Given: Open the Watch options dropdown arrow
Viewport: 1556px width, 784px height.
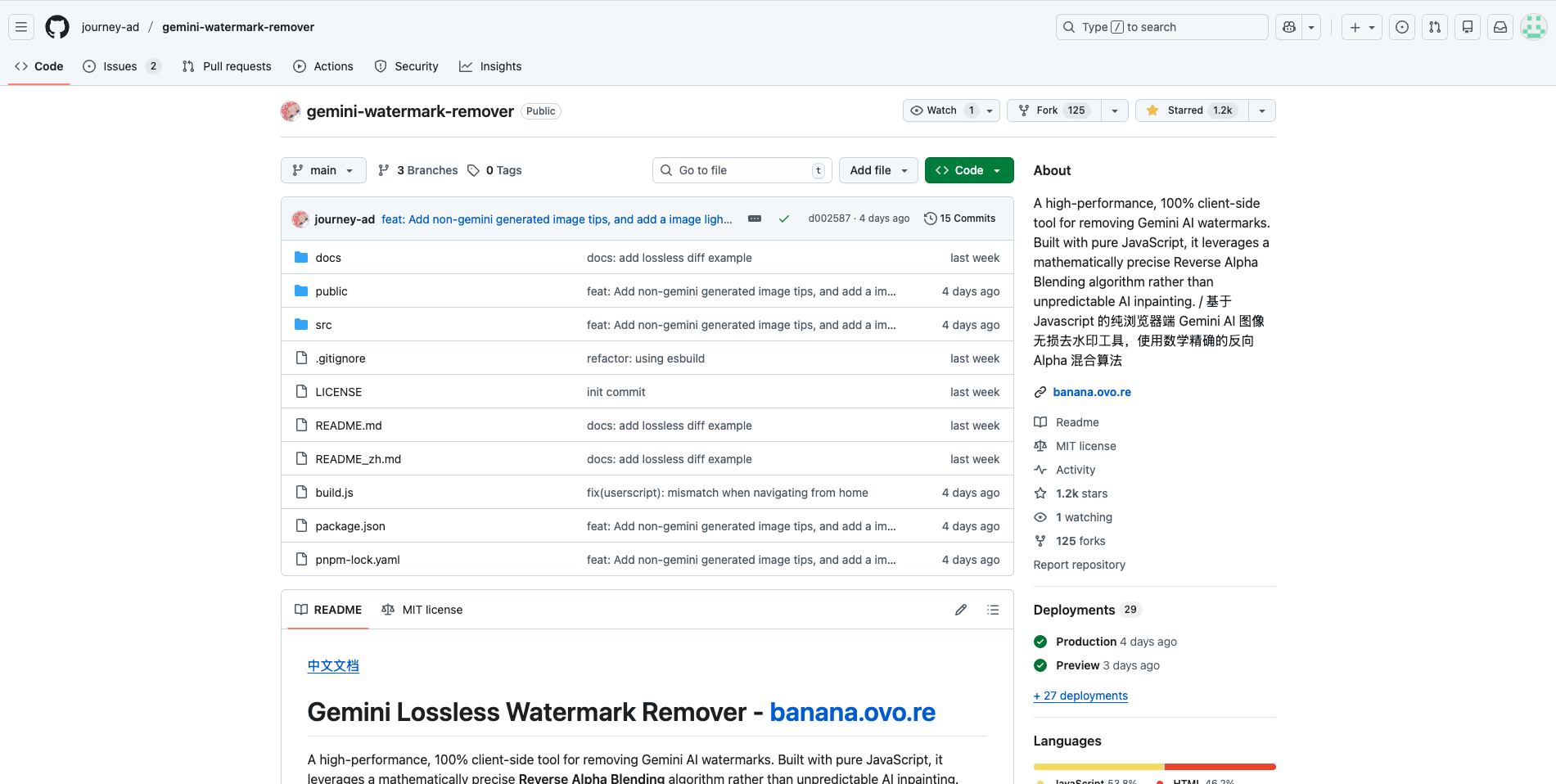Looking at the screenshot, I should (990, 110).
